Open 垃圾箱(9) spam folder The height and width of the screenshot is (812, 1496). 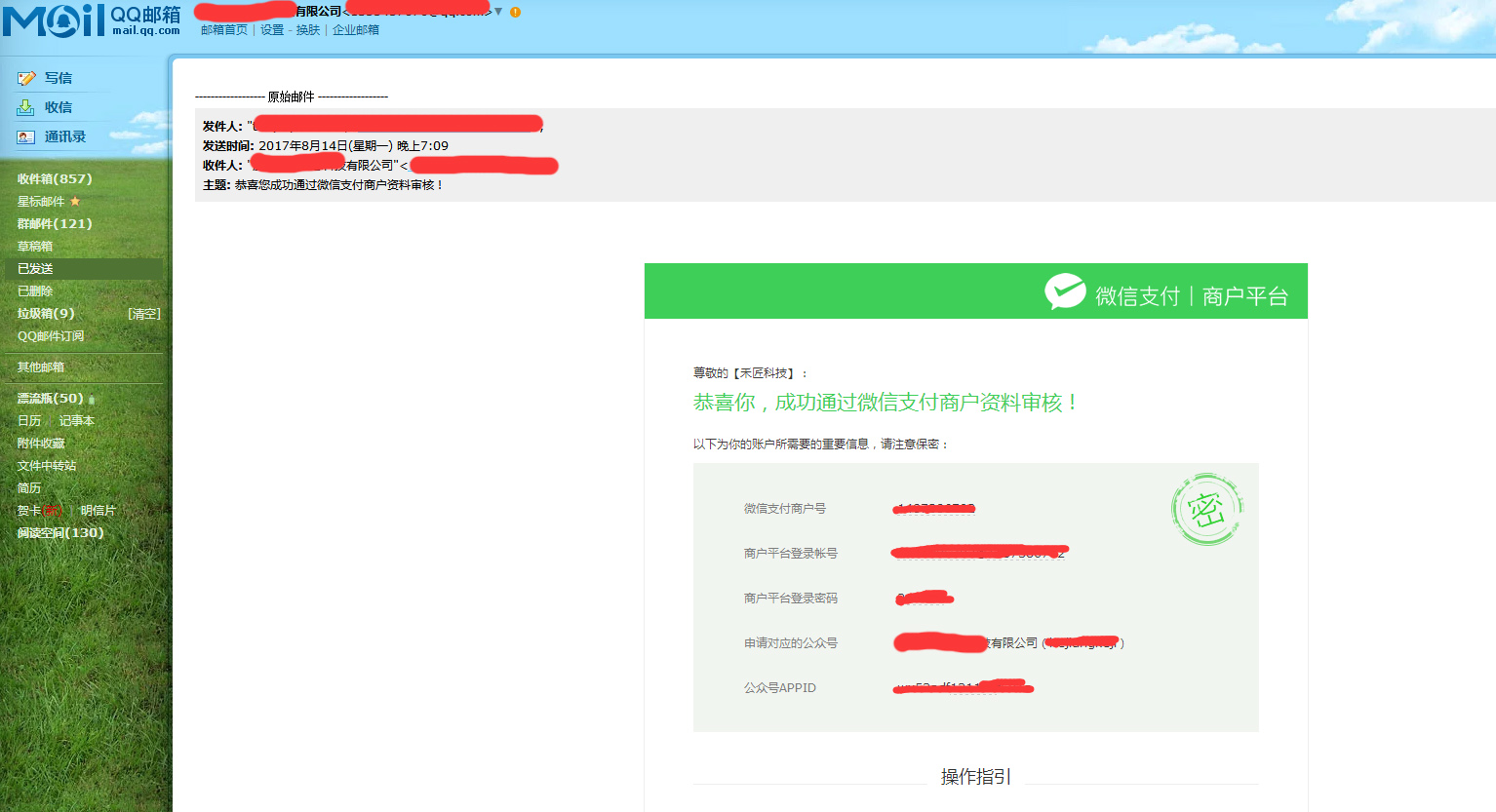(46, 313)
